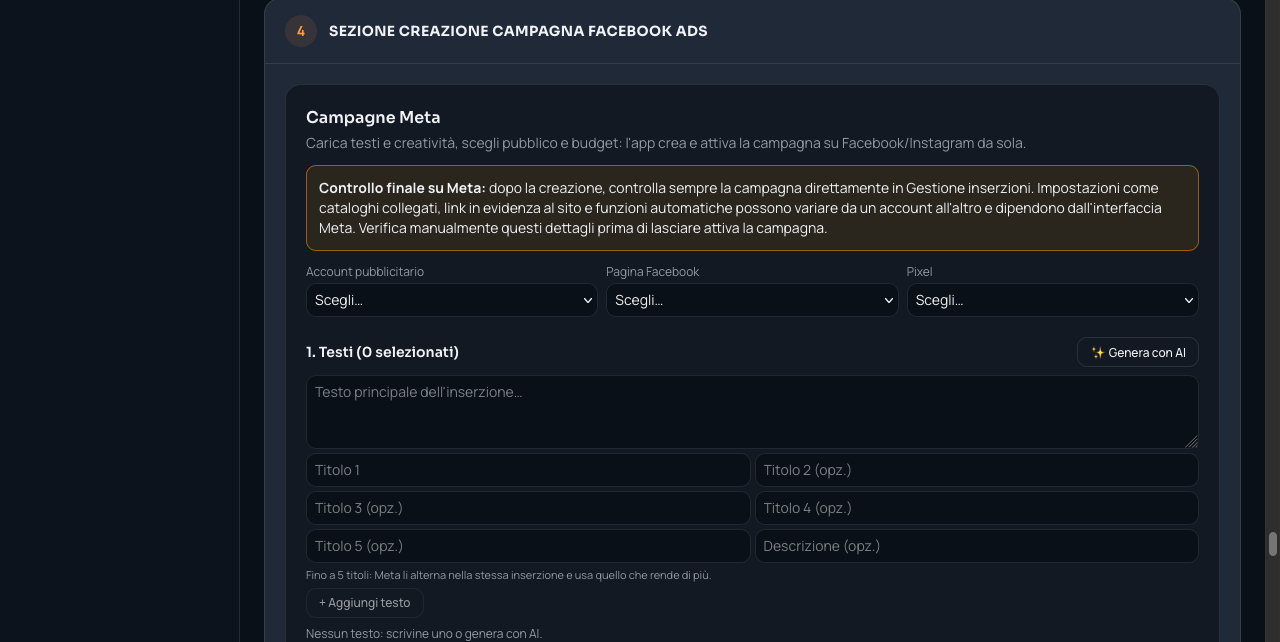Click into the Titolo 2 (opz.) field

pos(976,470)
